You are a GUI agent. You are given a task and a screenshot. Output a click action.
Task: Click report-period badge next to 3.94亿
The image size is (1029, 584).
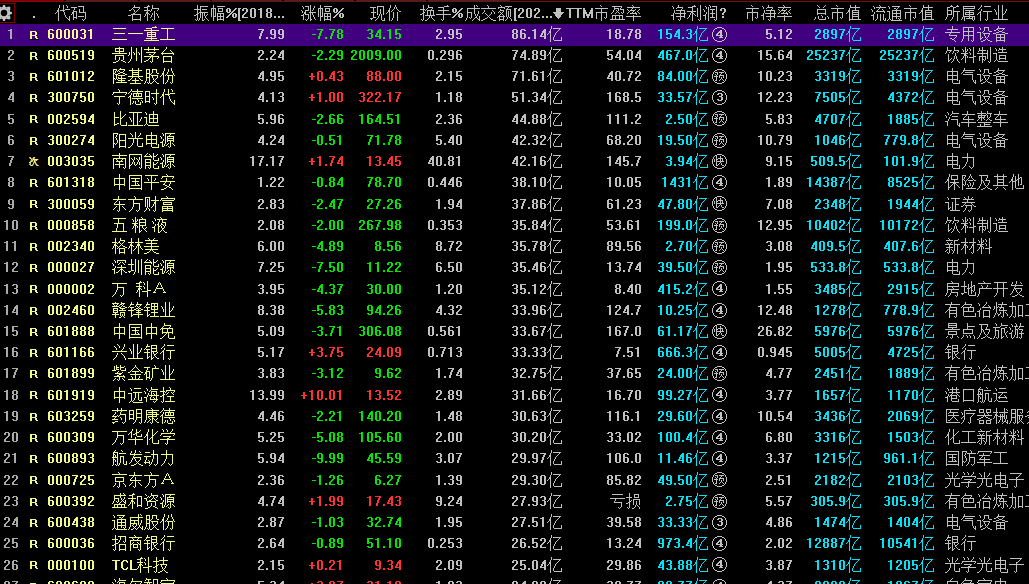coord(720,161)
